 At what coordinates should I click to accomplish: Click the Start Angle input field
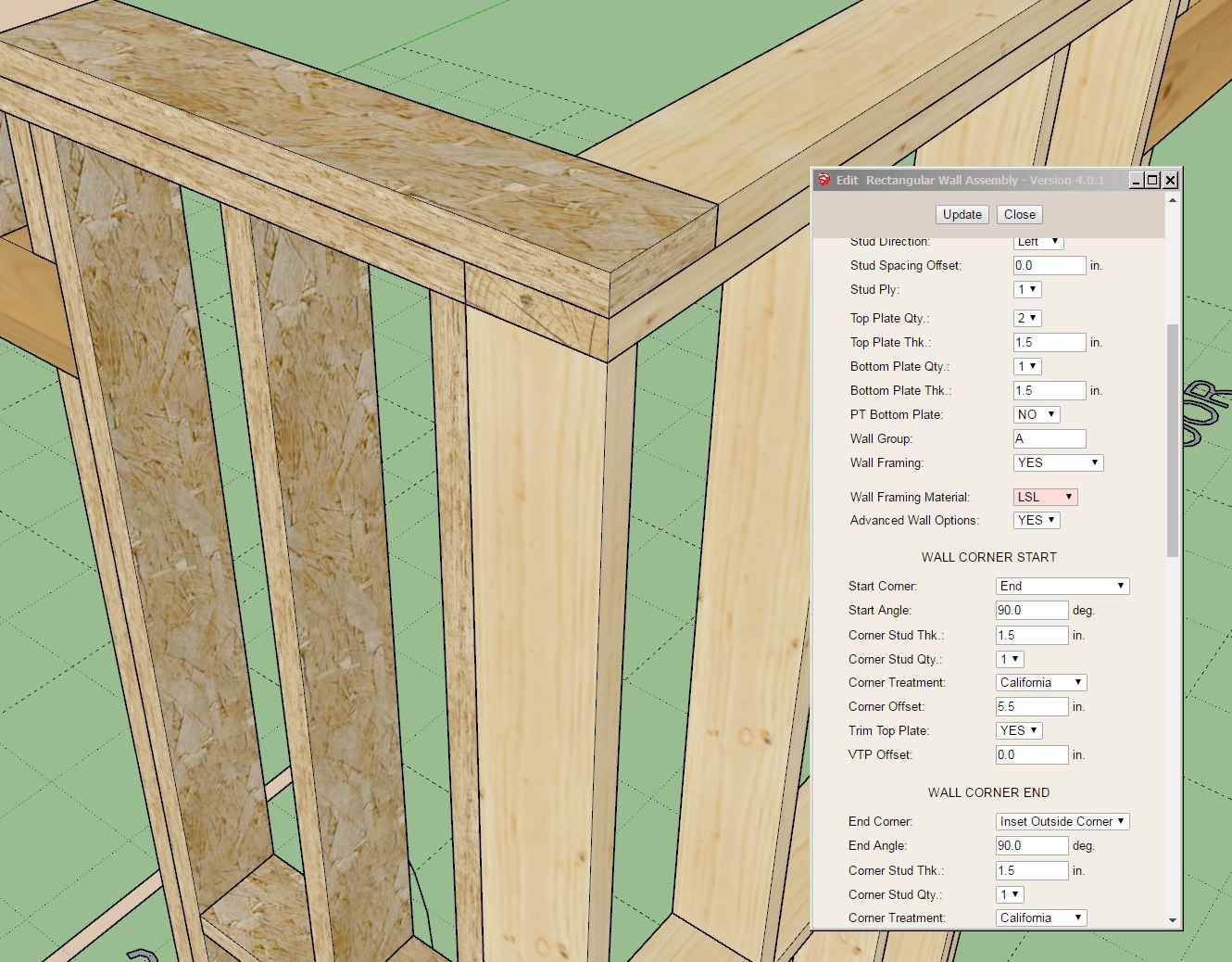pyautogui.click(x=1032, y=610)
